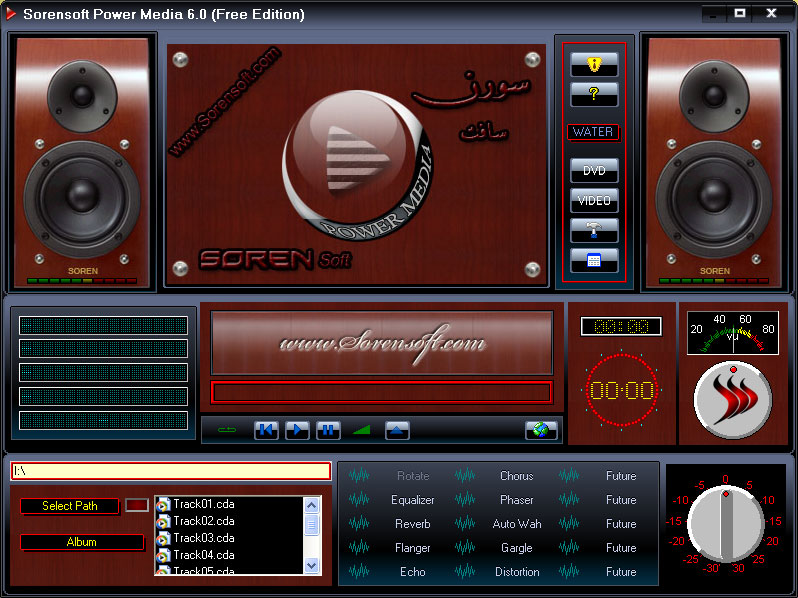798x598 pixels.
Task: Maximize the Sorensoft Power Media window
Action: point(740,14)
